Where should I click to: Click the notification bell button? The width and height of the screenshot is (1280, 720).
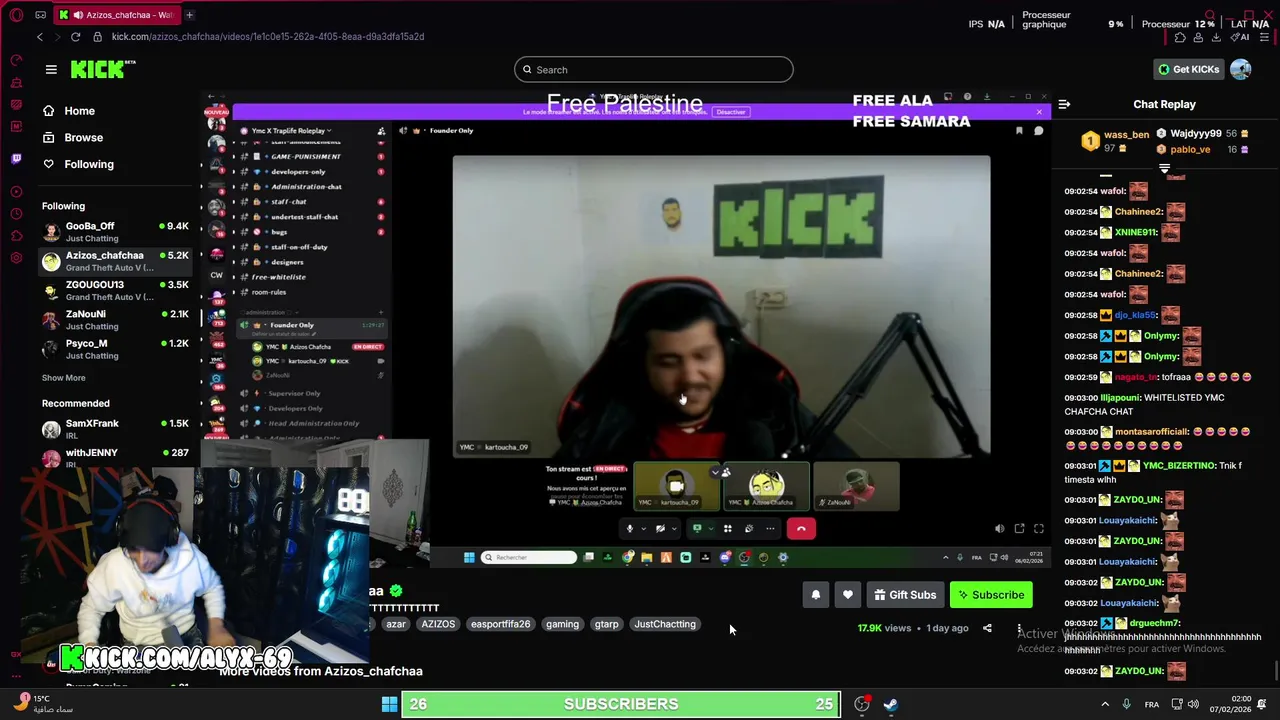click(x=815, y=595)
